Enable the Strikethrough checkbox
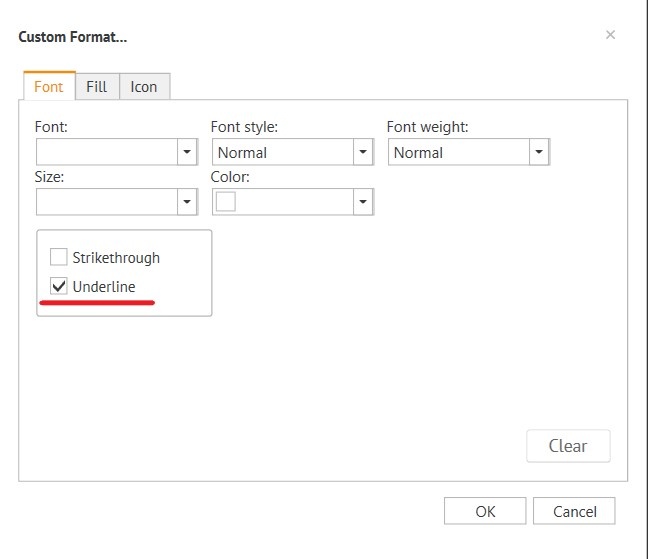This screenshot has height=559, width=648. pos(59,257)
